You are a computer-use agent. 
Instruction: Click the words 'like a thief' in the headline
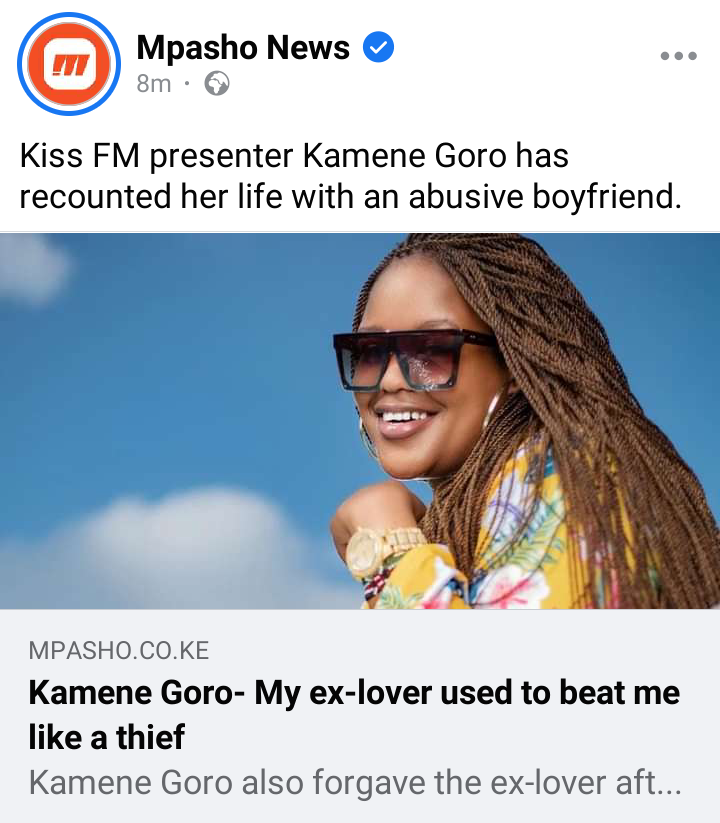click(x=107, y=737)
